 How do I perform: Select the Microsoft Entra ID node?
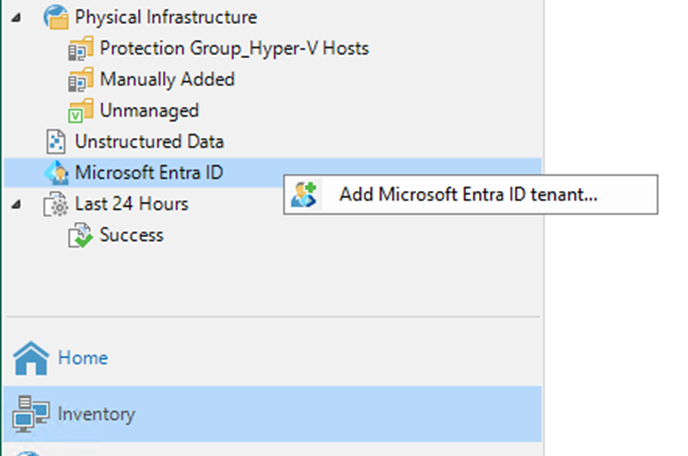coord(273,173)
